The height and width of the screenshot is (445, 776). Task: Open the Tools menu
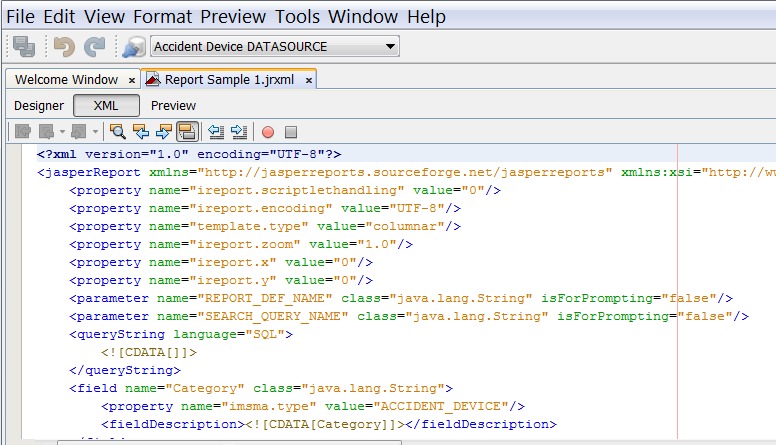tap(298, 17)
